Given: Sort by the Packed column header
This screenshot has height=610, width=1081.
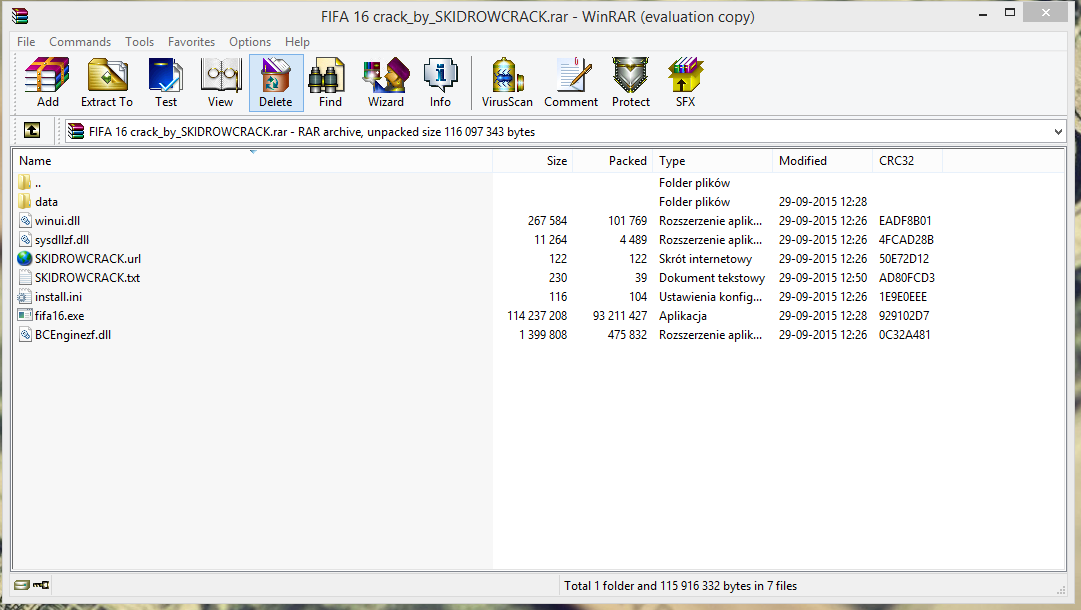Looking at the screenshot, I should (x=612, y=161).
